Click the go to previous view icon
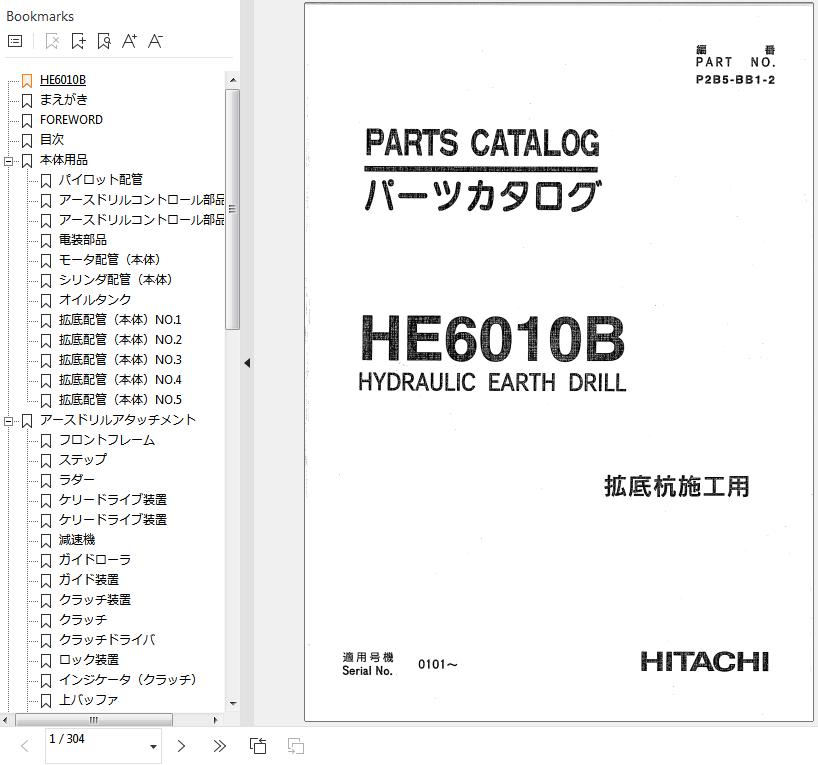Screen dimensions: 818x765 pos(258,746)
